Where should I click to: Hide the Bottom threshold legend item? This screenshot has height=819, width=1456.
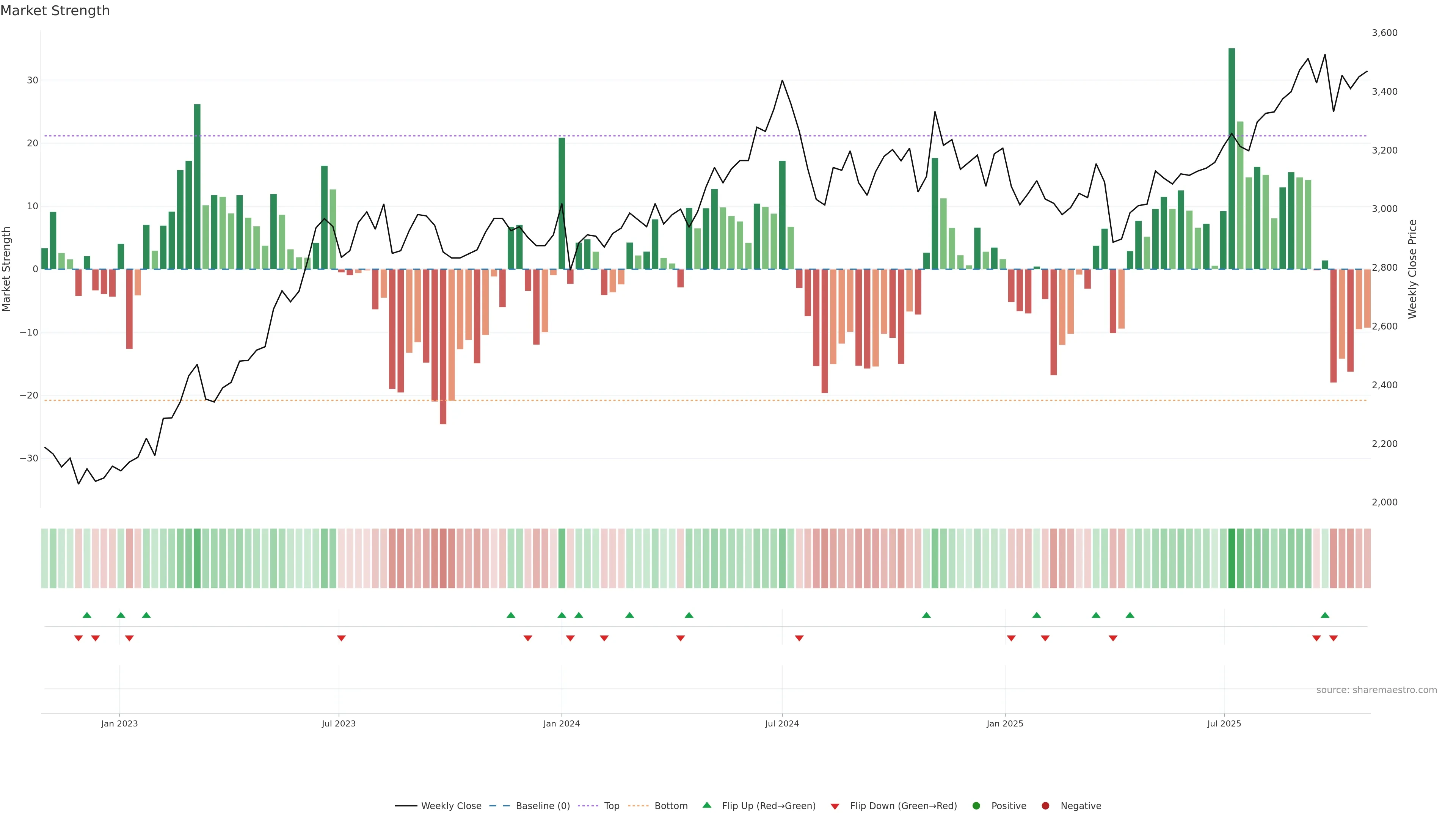click(x=670, y=806)
